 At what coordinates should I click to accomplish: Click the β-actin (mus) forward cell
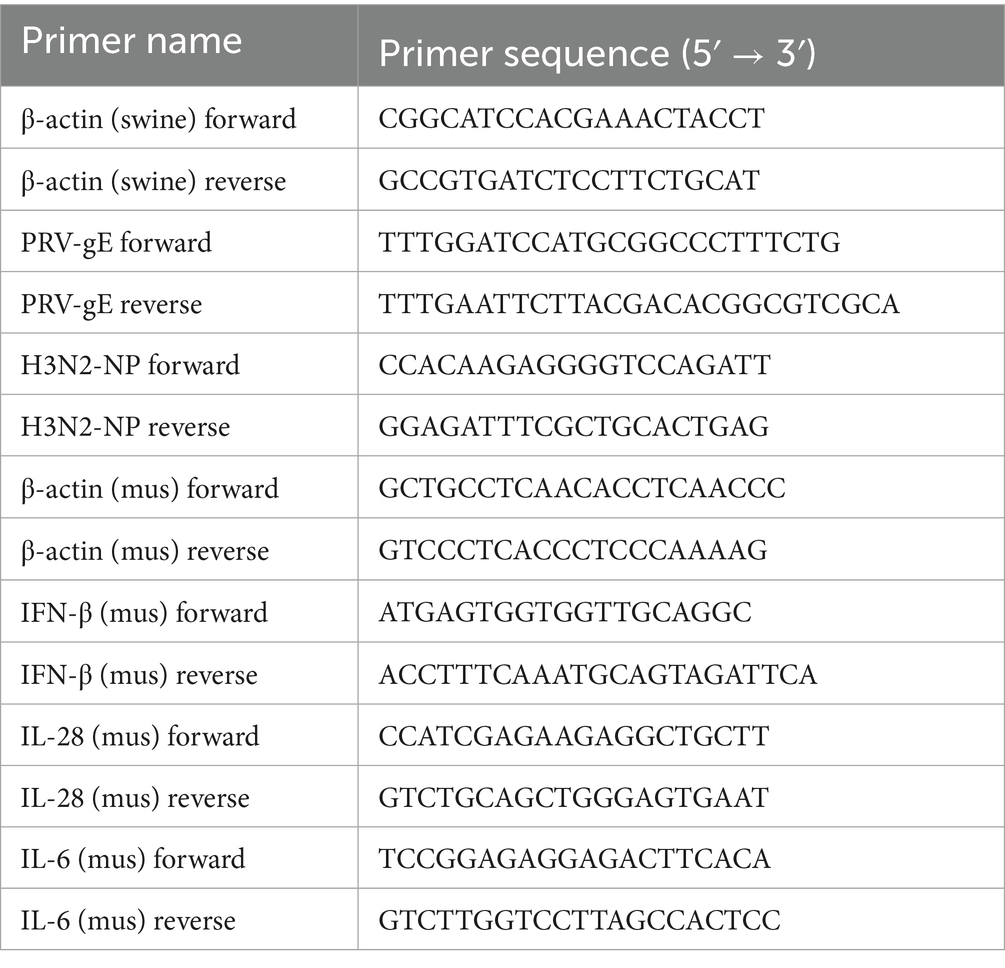point(150,489)
